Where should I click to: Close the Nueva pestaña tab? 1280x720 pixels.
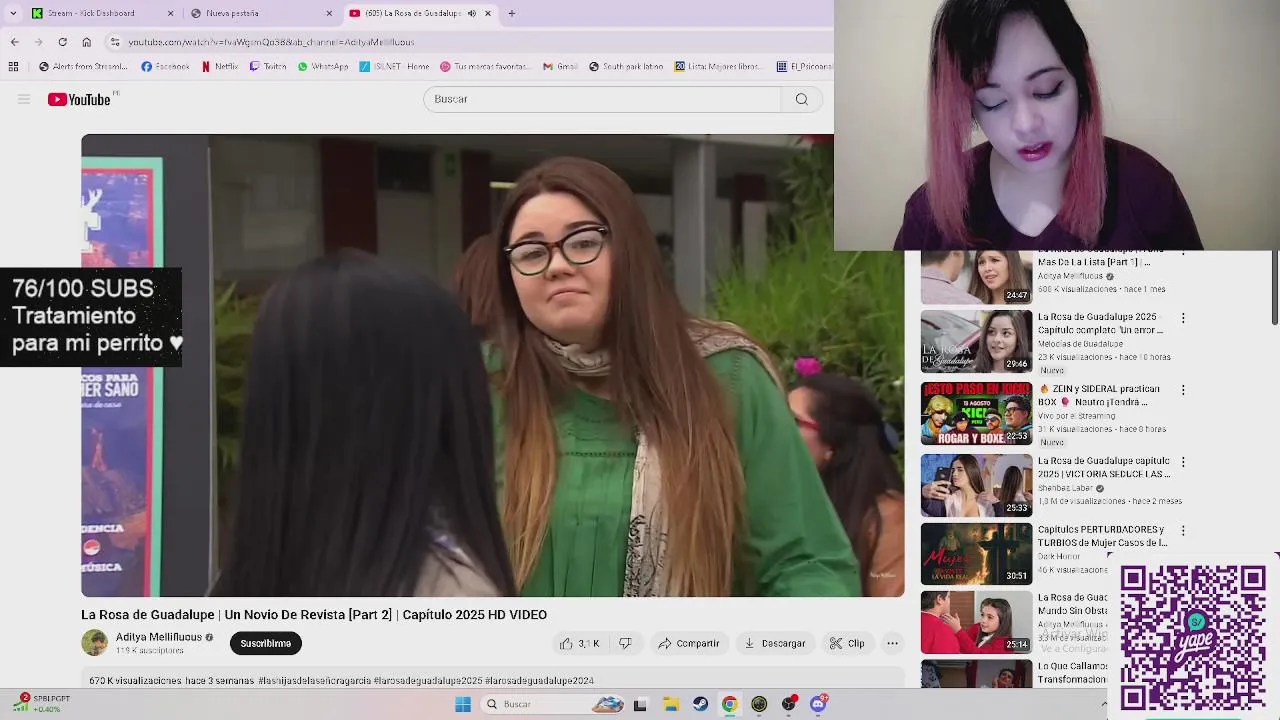(x=329, y=13)
